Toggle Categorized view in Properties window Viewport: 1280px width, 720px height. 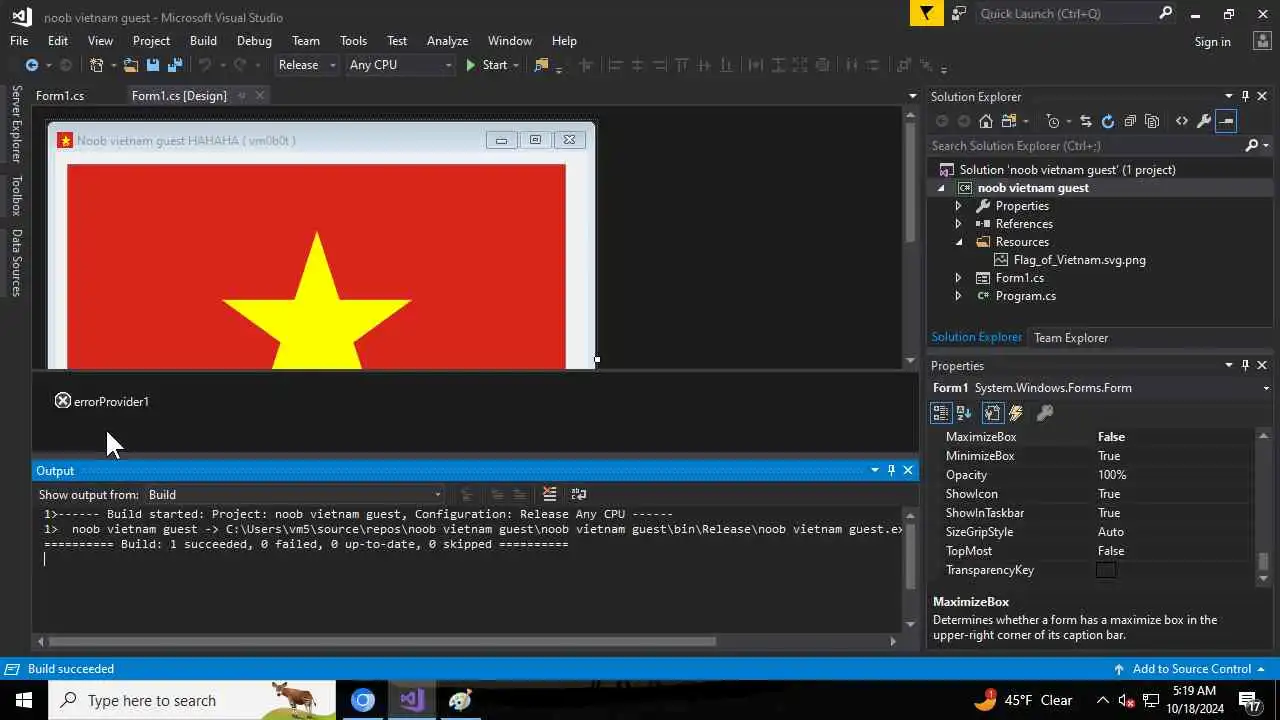[x=941, y=413]
